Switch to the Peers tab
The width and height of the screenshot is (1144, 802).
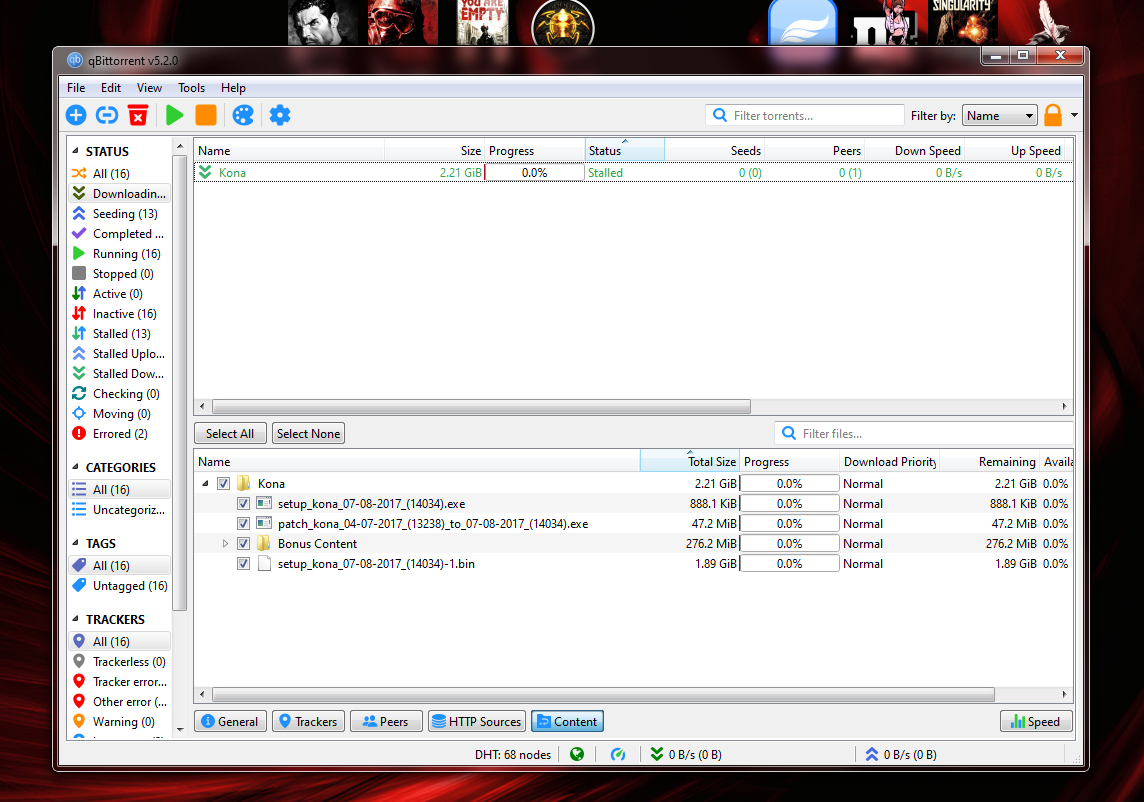386,722
